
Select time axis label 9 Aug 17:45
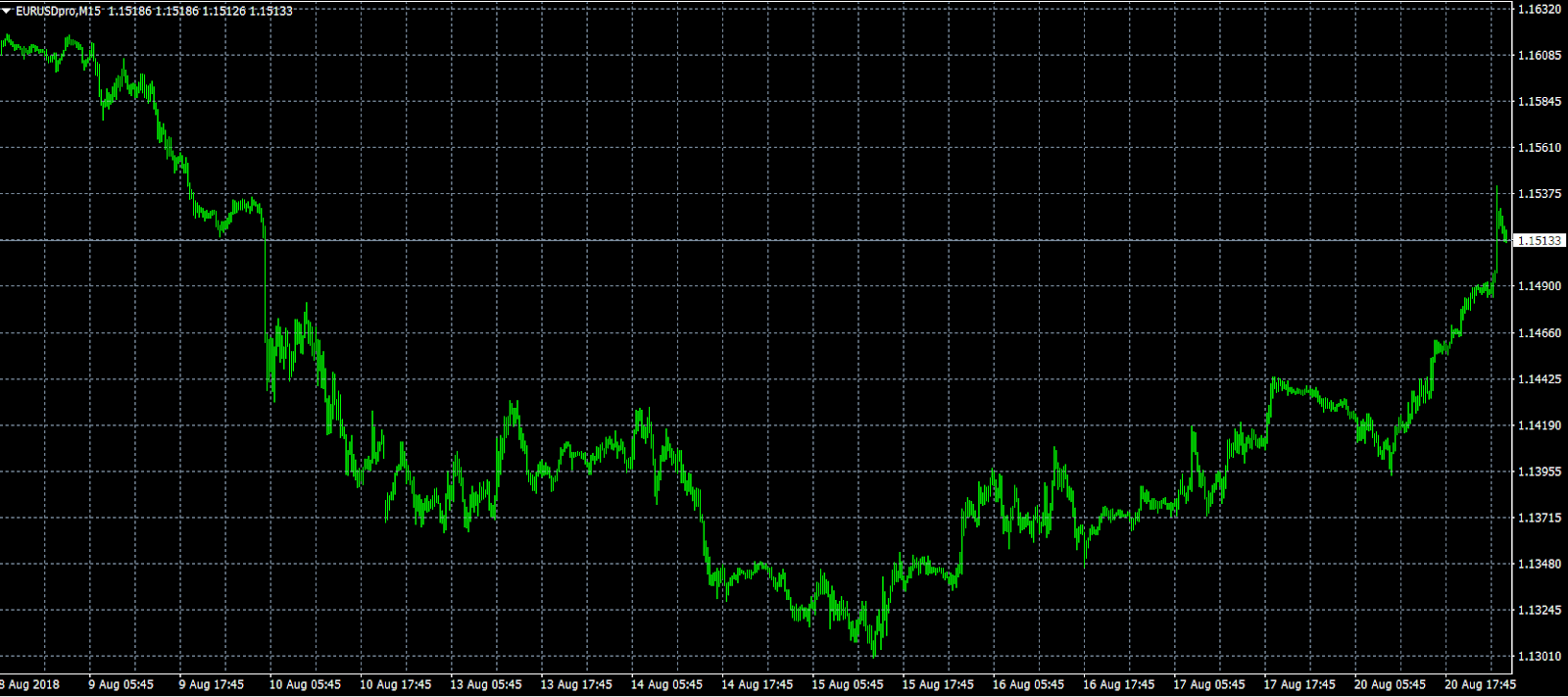point(211,684)
